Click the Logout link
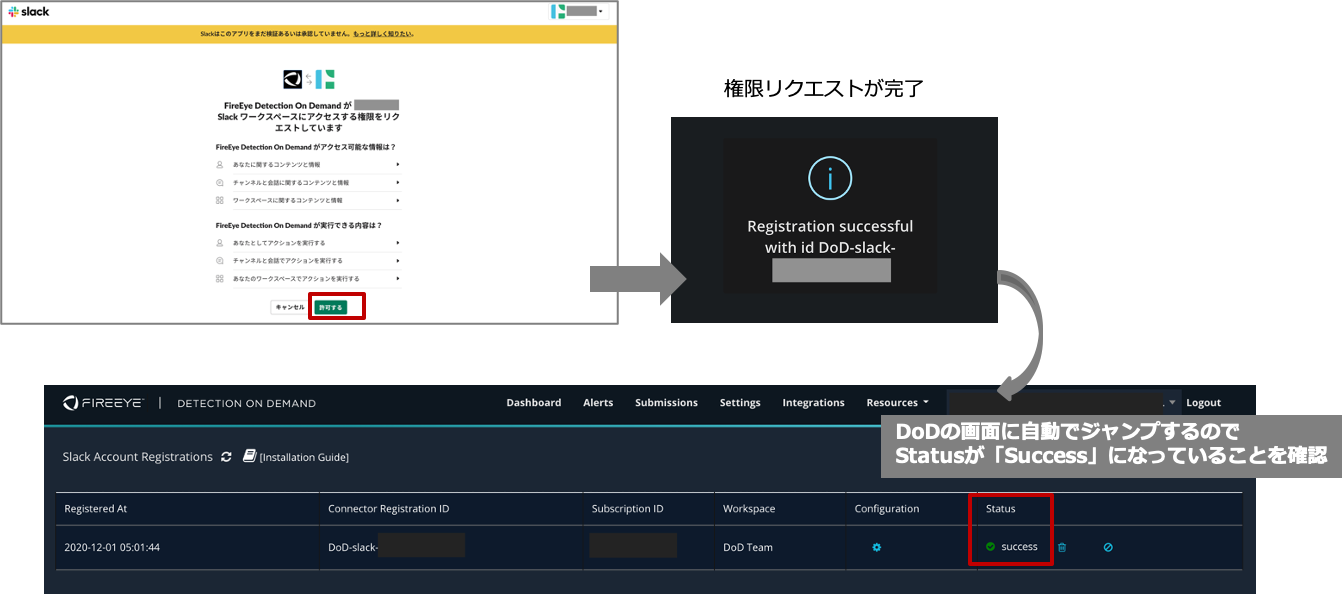1342x594 pixels. click(1203, 403)
